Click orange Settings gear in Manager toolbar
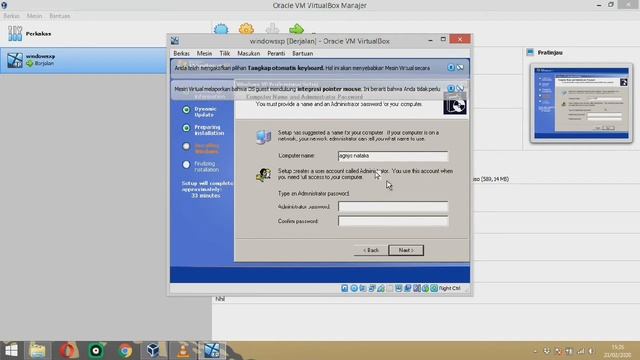This screenshot has height=360, width=640. click(x=246, y=29)
